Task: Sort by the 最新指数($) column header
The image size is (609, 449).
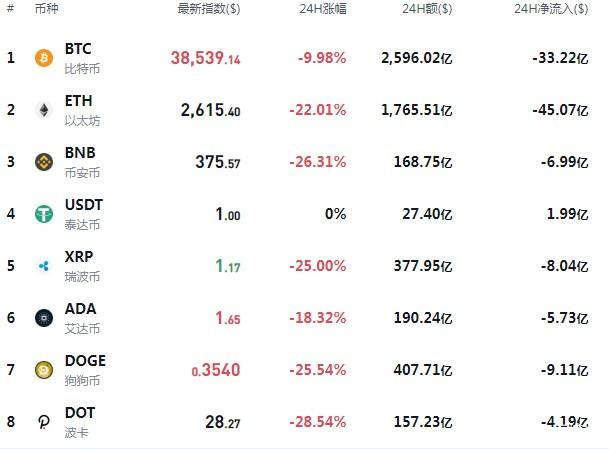Action: [209, 9]
